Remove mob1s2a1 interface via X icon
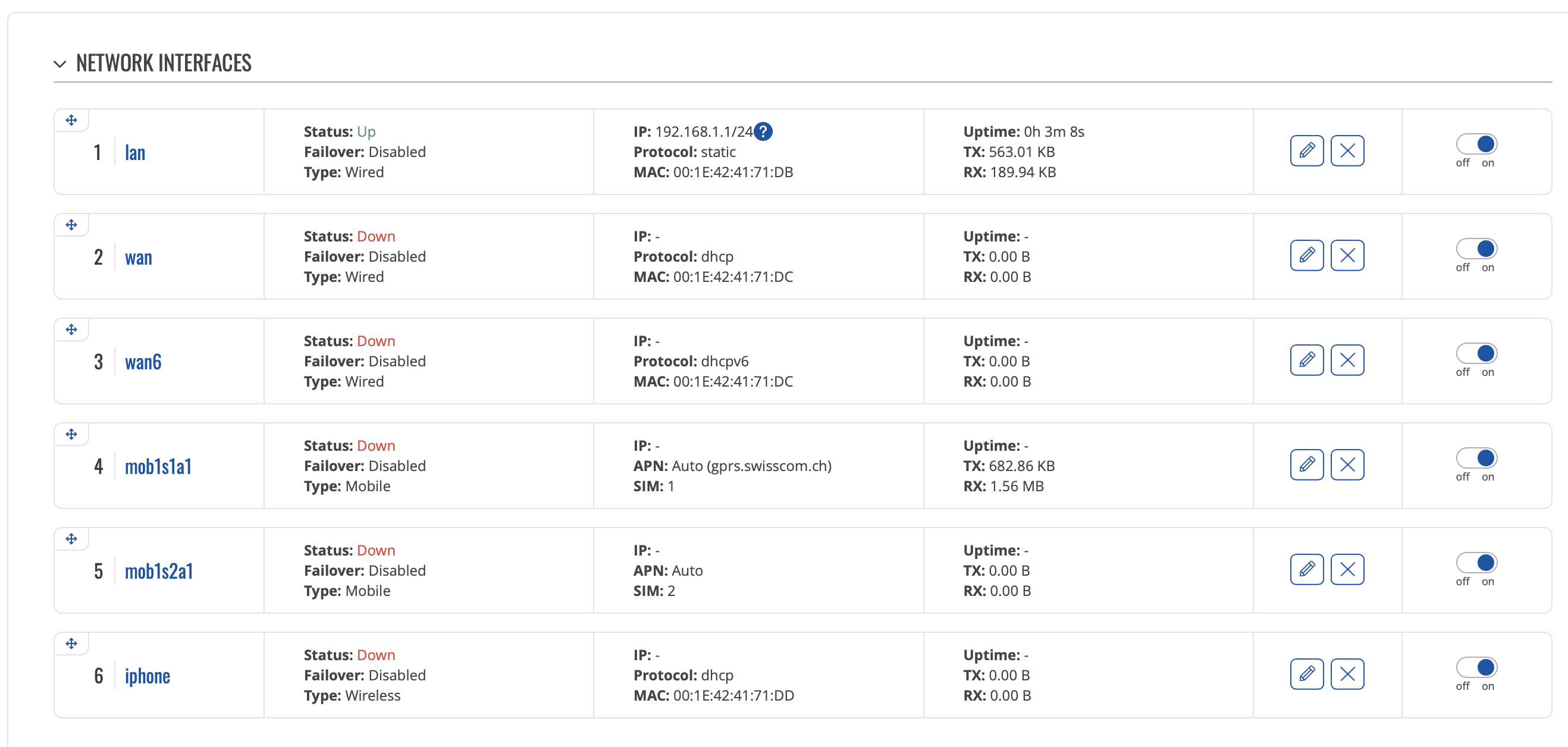This screenshot has width=1568, height=747. pyautogui.click(x=1347, y=569)
